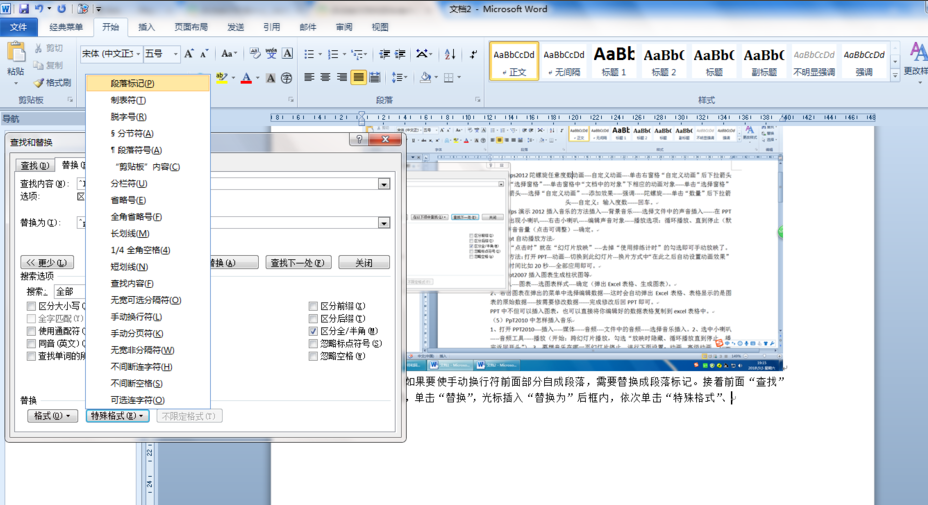Switch to the 查找 tab in dialog
The width and height of the screenshot is (928, 505).
pos(34,165)
